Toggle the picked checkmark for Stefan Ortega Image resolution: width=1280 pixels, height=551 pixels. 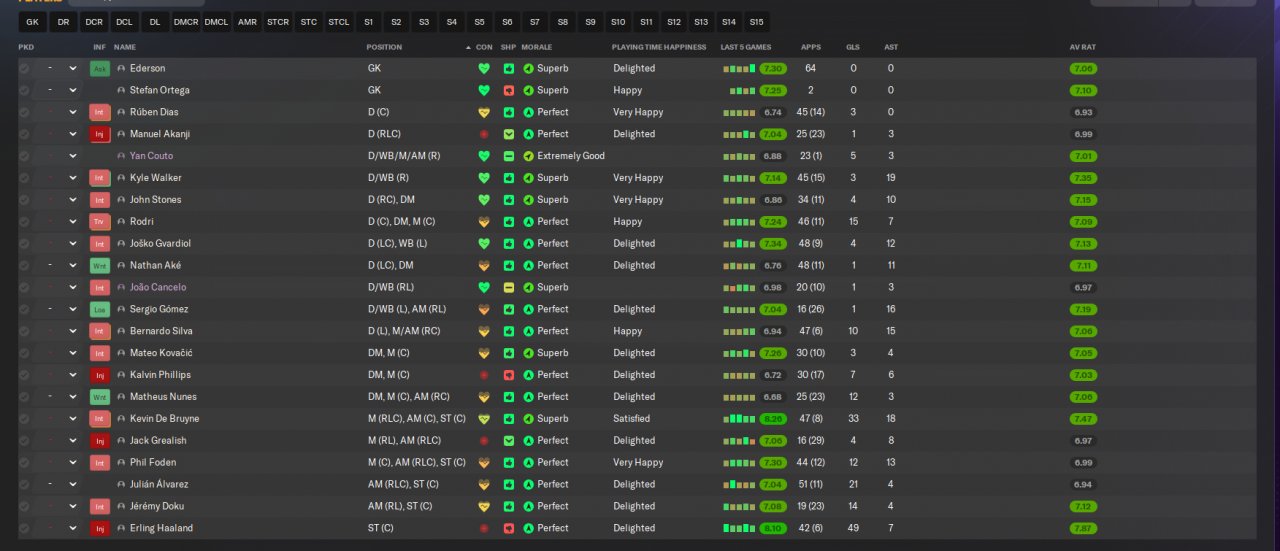point(25,91)
